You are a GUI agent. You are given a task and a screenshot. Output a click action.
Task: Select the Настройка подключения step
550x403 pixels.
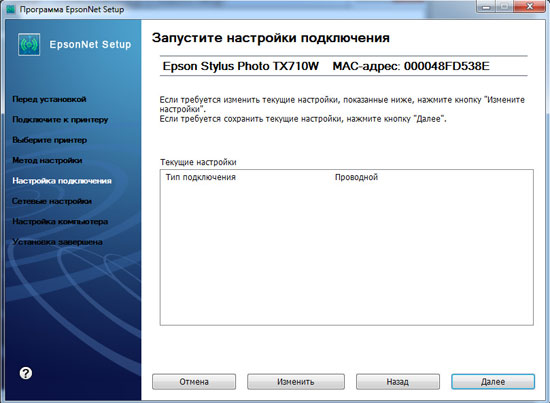[62, 181]
